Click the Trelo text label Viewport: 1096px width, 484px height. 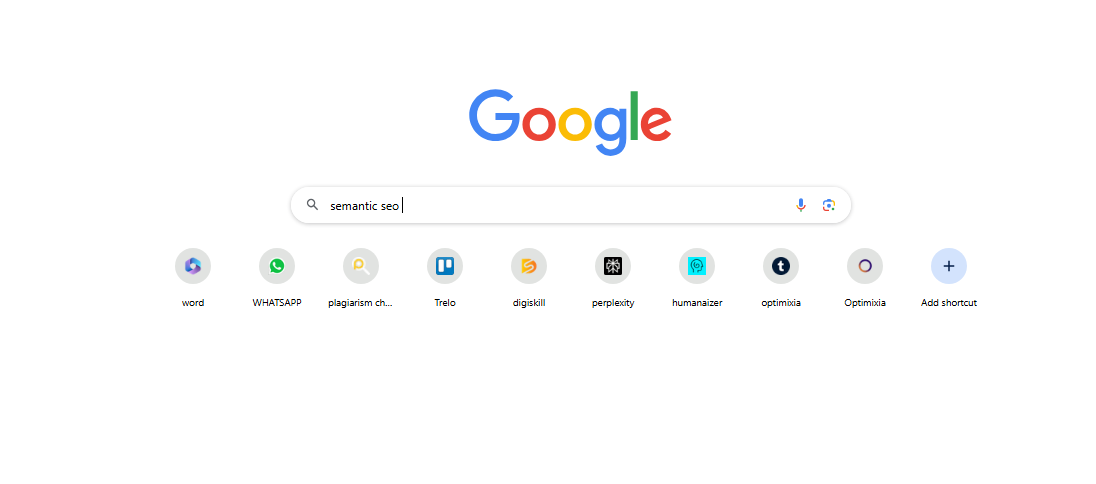pos(445,303)
